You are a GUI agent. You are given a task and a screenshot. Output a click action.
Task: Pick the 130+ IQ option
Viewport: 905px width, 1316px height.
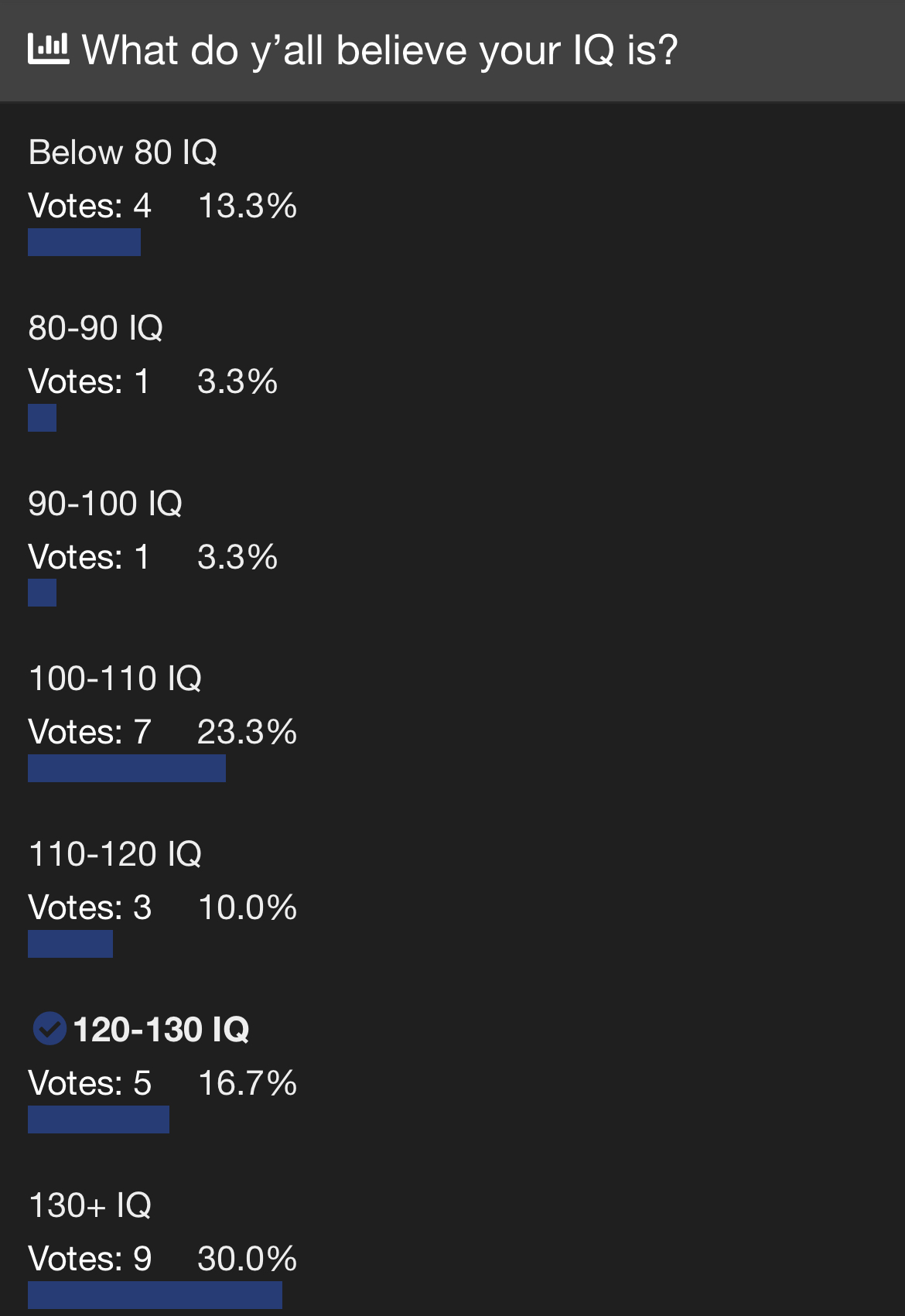(x=90, y=1205)
